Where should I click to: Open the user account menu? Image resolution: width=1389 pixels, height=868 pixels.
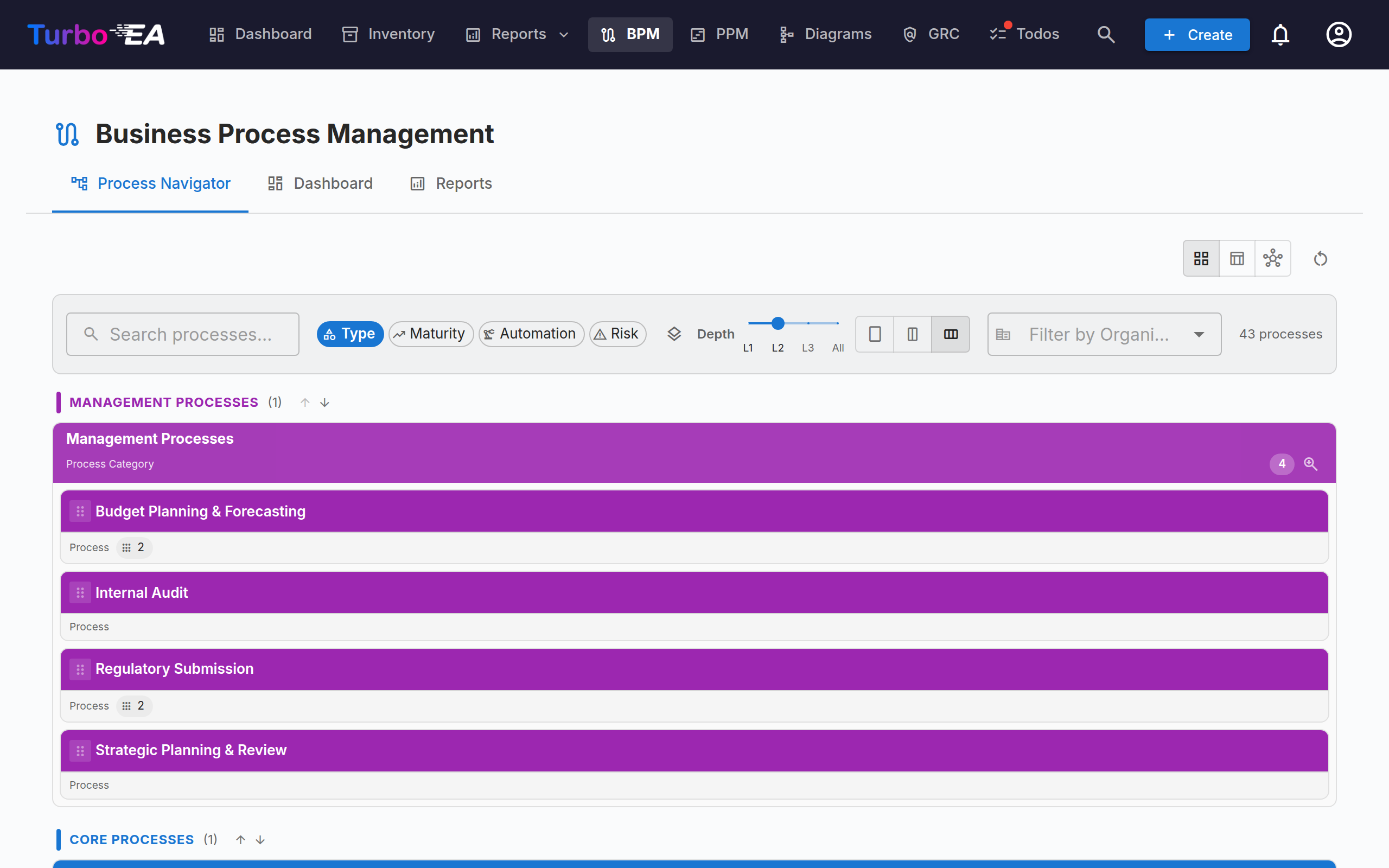(x=1339, y=34)
